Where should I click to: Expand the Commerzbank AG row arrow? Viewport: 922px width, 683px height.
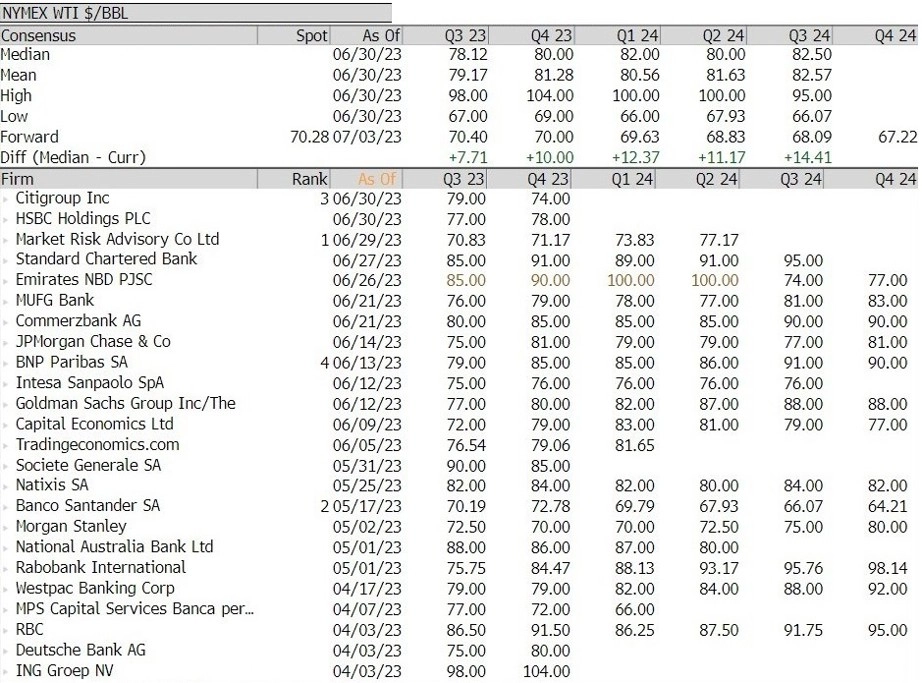pyautogui.click(x=6, y=322)
